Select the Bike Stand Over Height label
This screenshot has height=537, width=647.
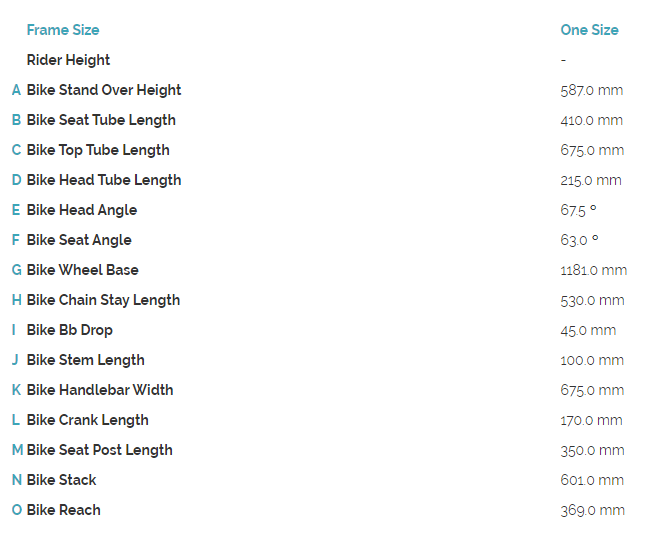tap(104, 90)
